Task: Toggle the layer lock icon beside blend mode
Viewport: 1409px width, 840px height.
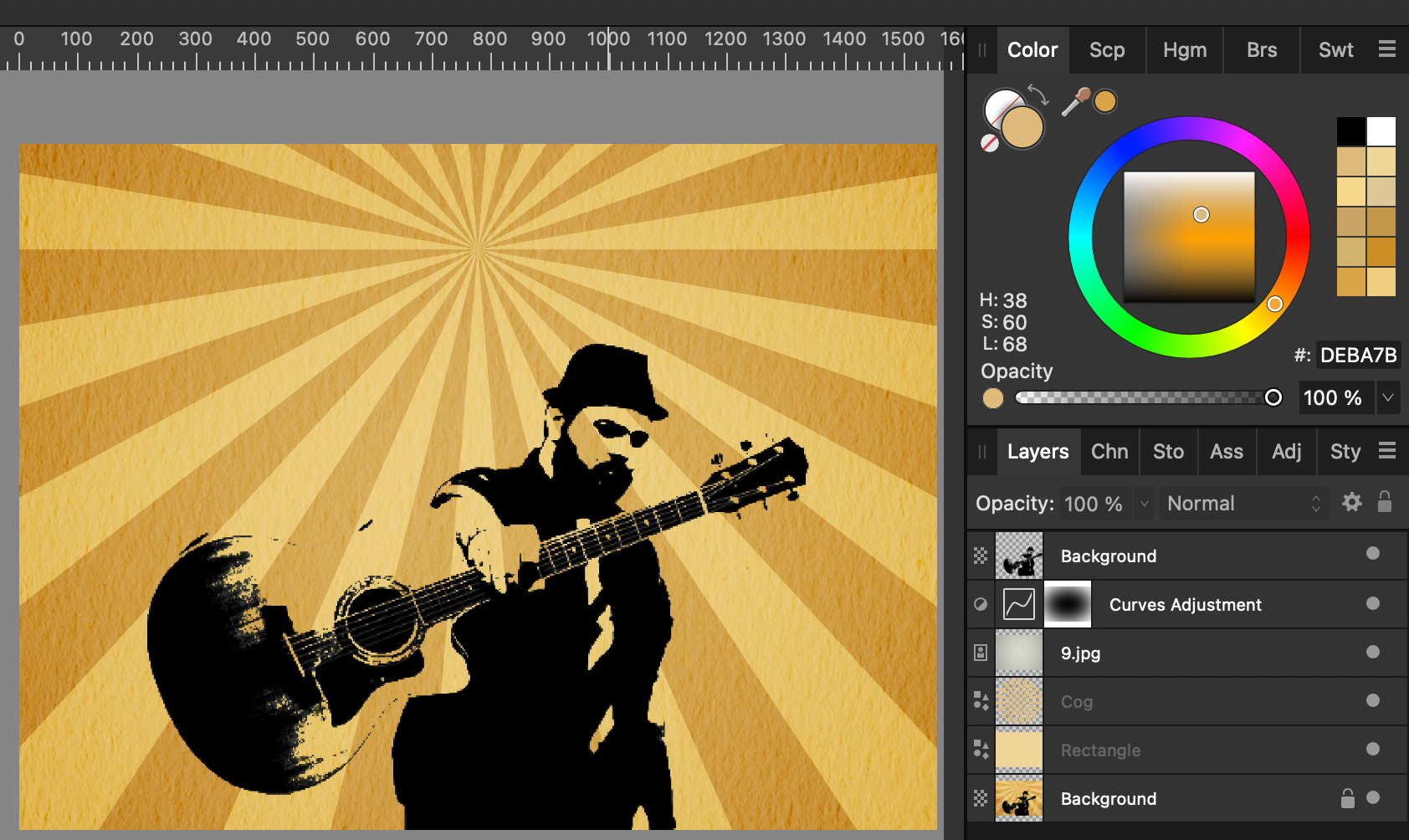Action: click(x=1385, y=502)
